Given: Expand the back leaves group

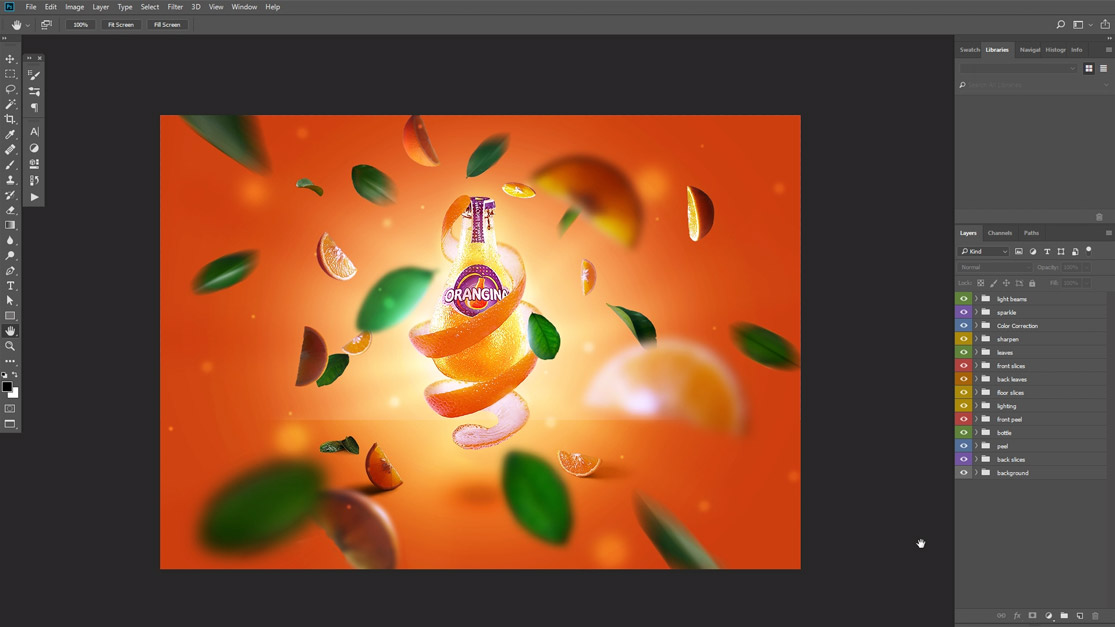Looking at the screenshot, I should tap(976, 379).
